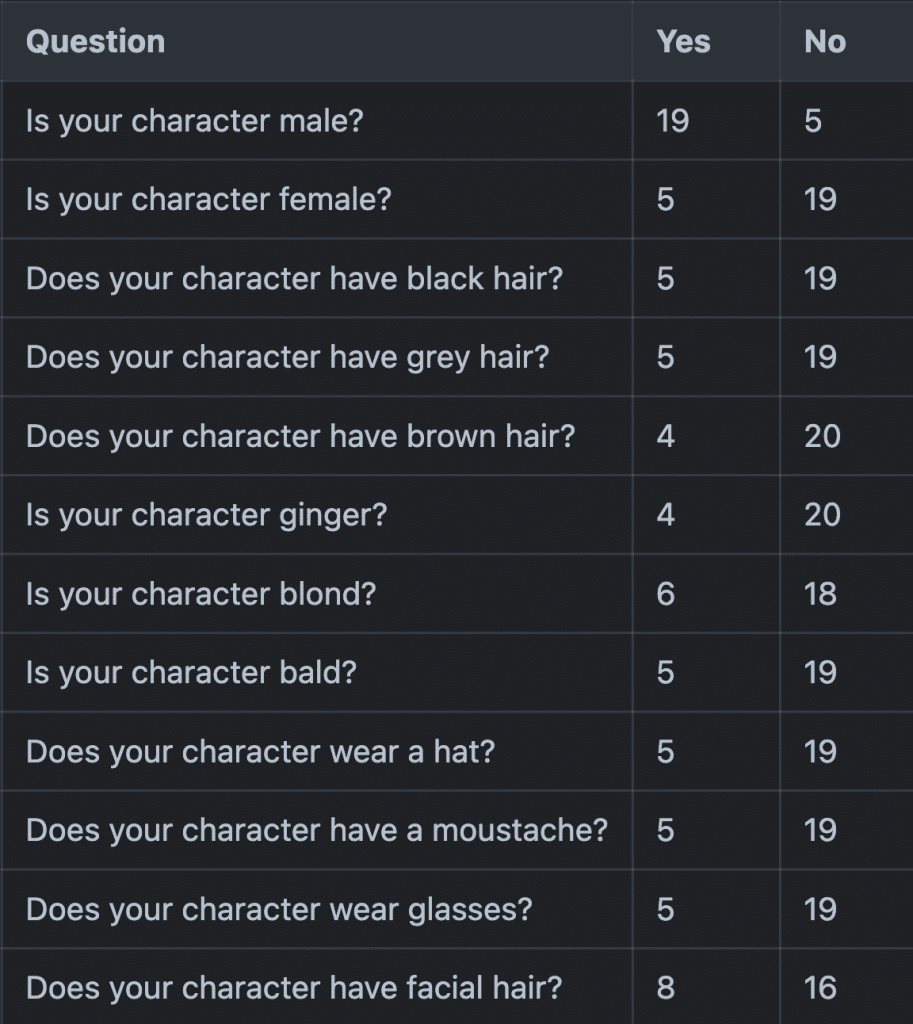Click the 'wear a hat' question cell
Viewport: 913px width, 1024px height.
point(260,752)
